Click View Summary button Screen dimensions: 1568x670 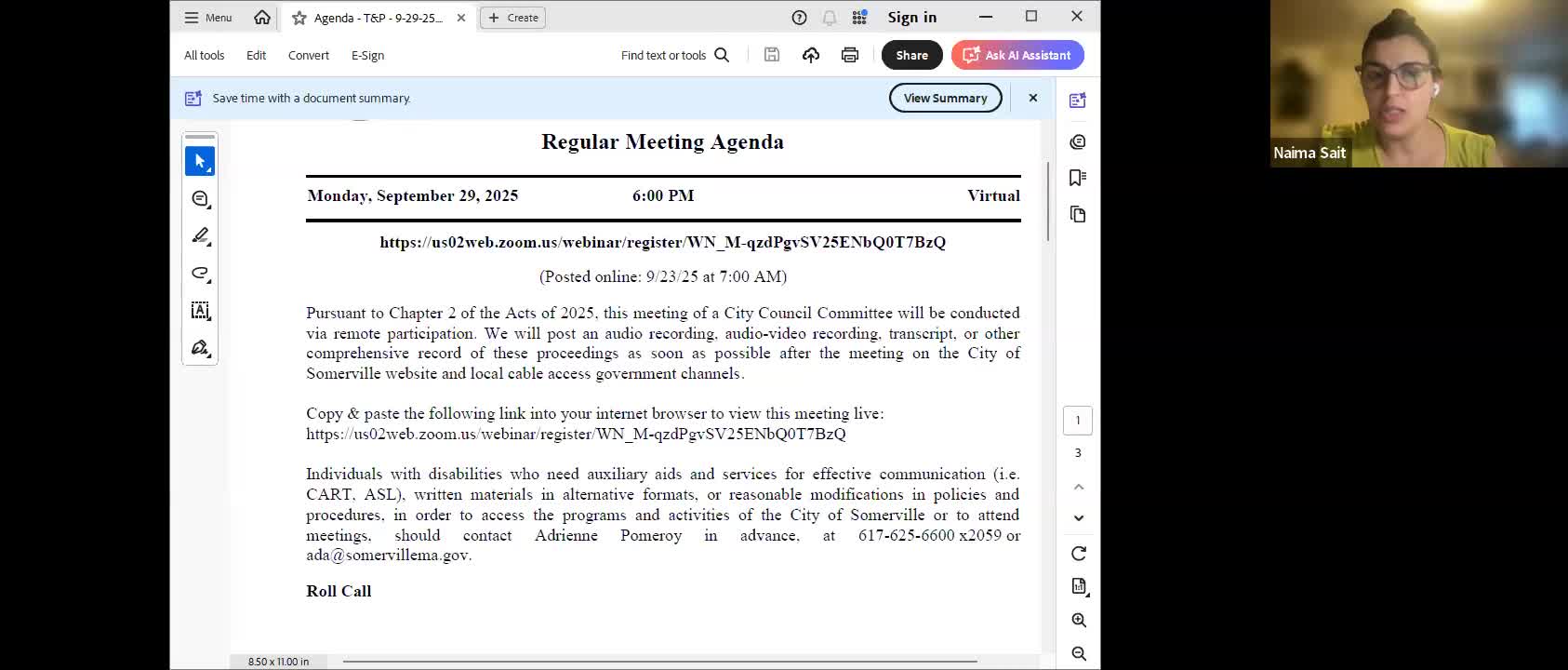pyautogui.click(x=945, y=98)
